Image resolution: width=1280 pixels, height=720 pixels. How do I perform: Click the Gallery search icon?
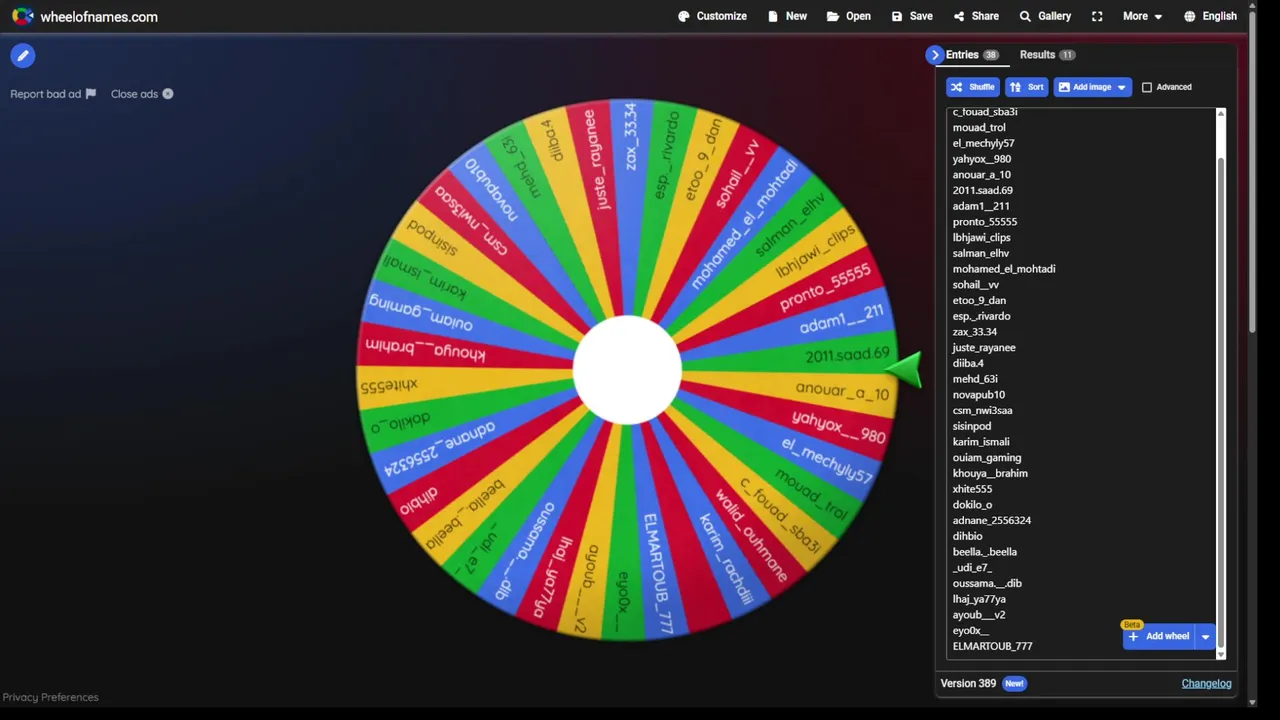tap(1025, 16)
